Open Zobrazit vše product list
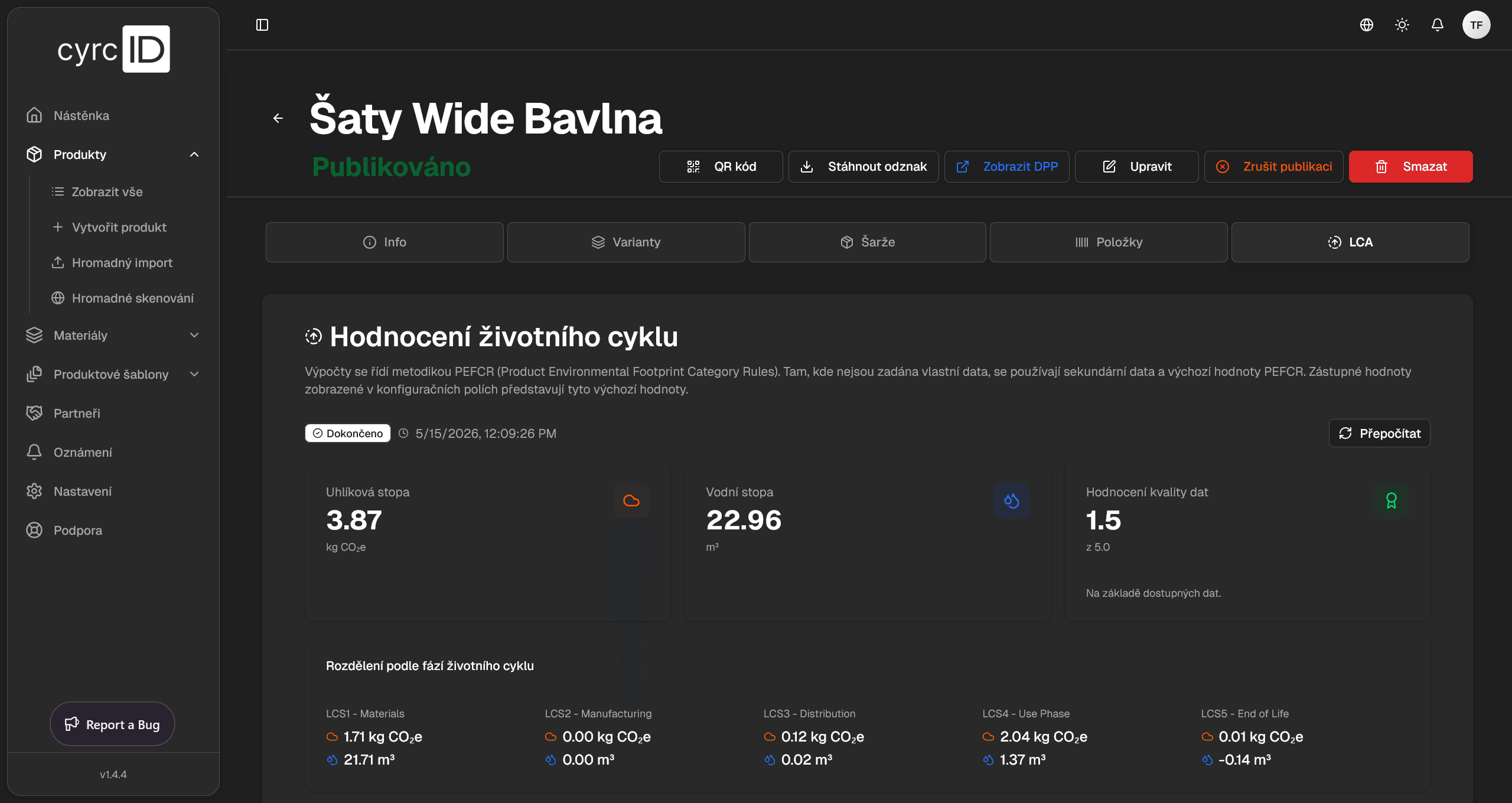This screenshot has width=1512, height=803. (107, 191)
